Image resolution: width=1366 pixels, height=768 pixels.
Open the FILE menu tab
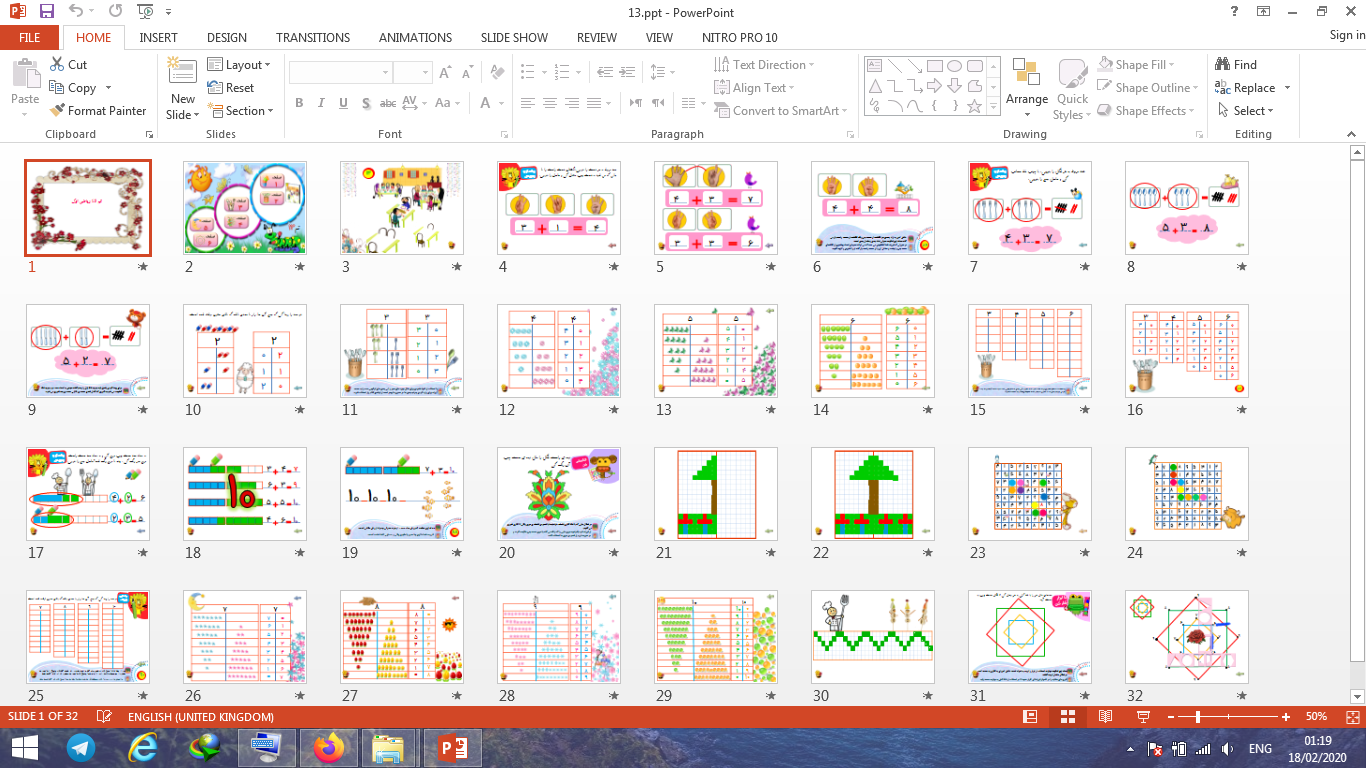click(30, 37)
